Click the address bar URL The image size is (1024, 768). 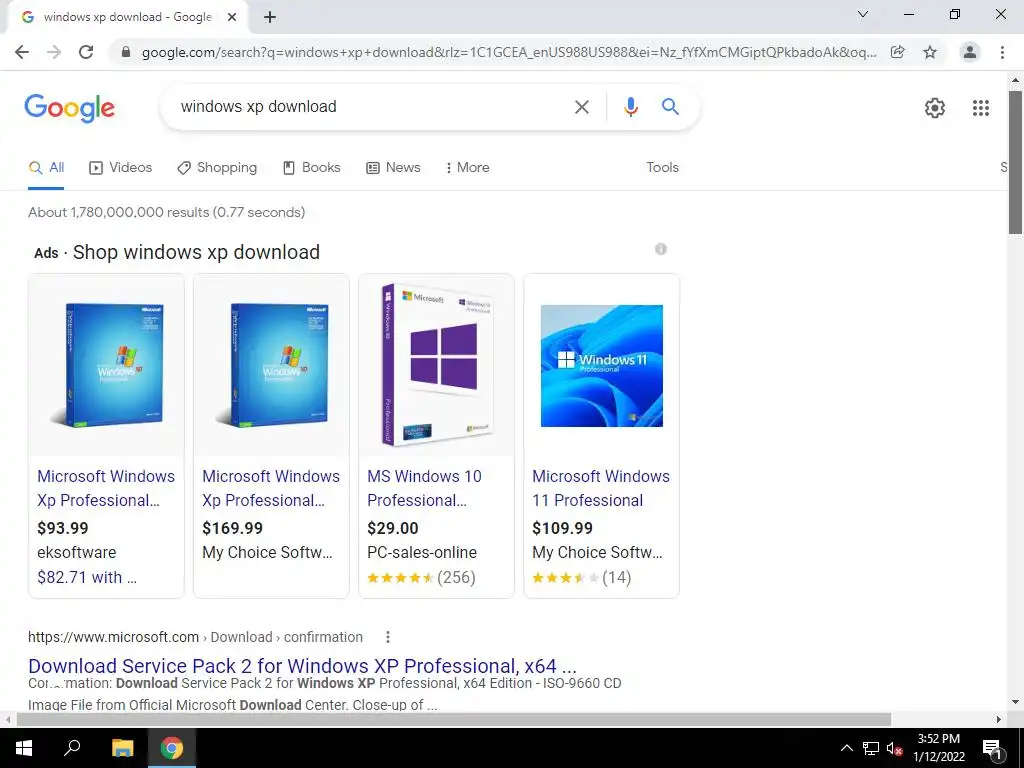pos(509,52)
